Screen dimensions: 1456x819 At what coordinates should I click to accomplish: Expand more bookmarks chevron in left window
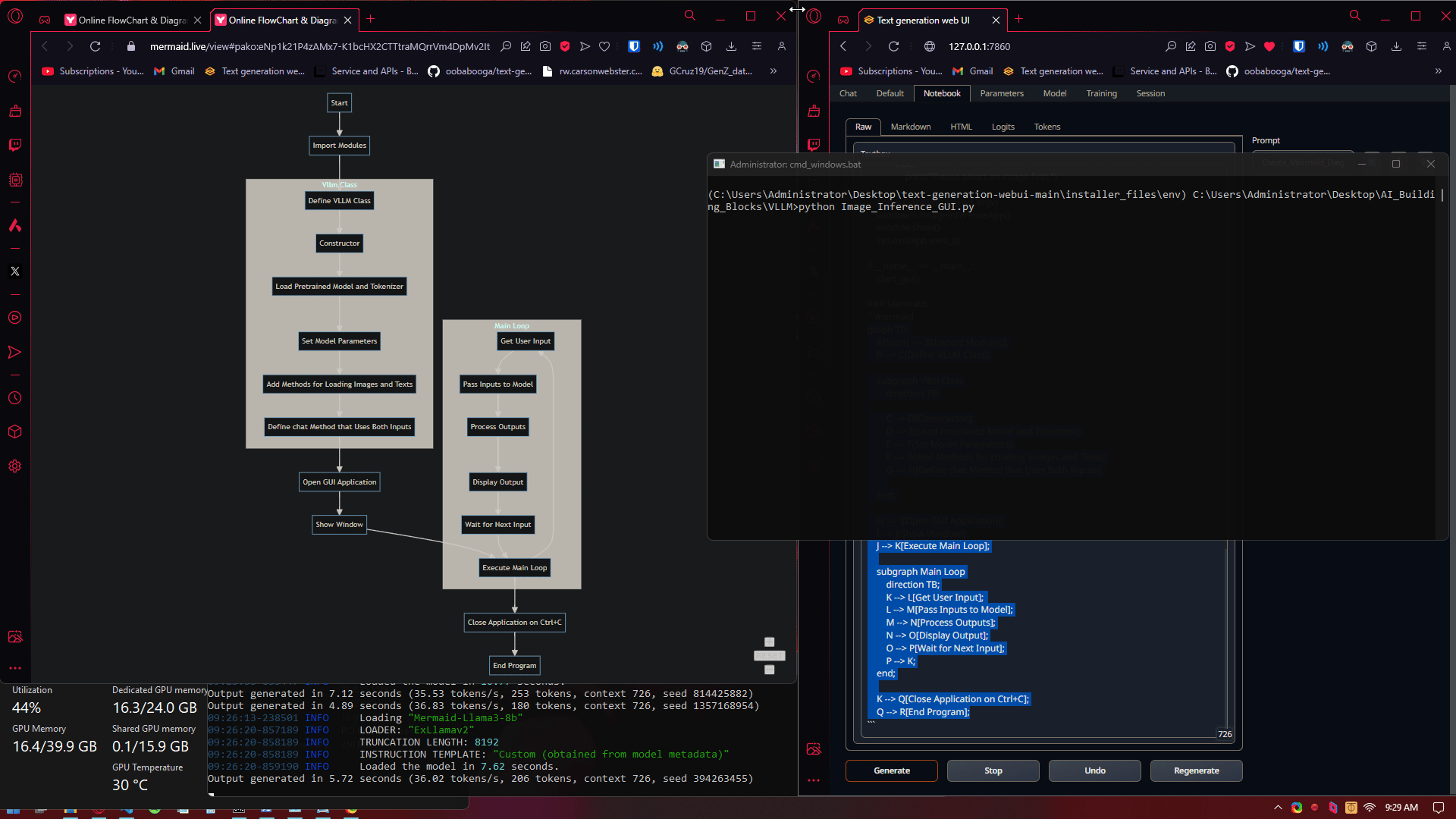pos(773,71)
